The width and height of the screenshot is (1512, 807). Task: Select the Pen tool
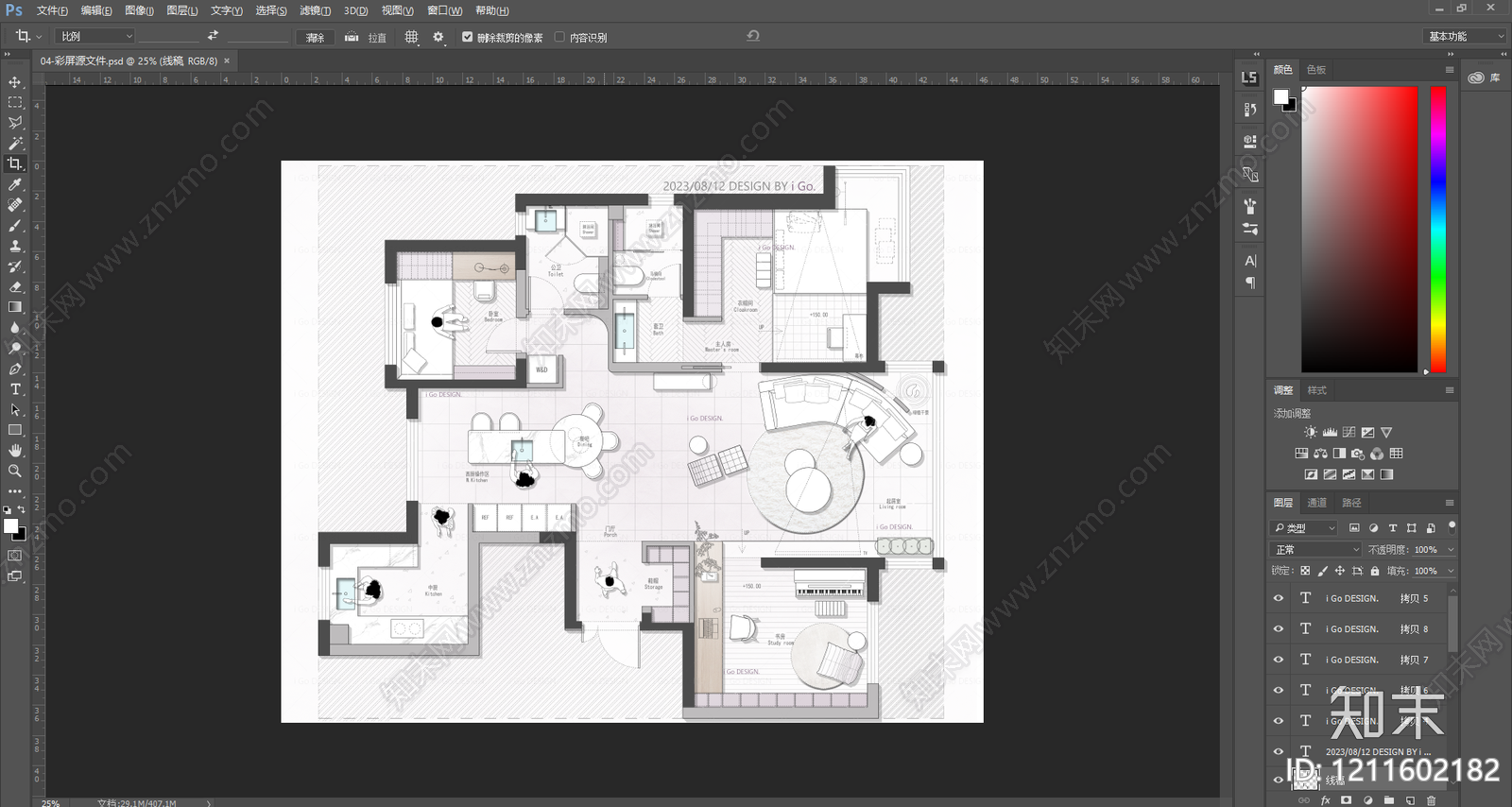[x=15, y=369]
